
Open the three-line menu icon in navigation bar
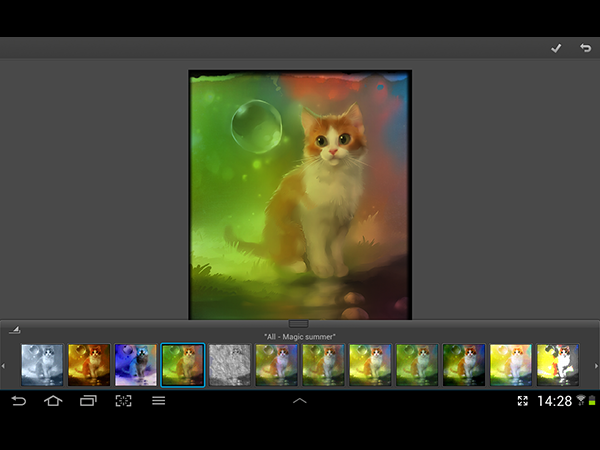tap(158, 401)
